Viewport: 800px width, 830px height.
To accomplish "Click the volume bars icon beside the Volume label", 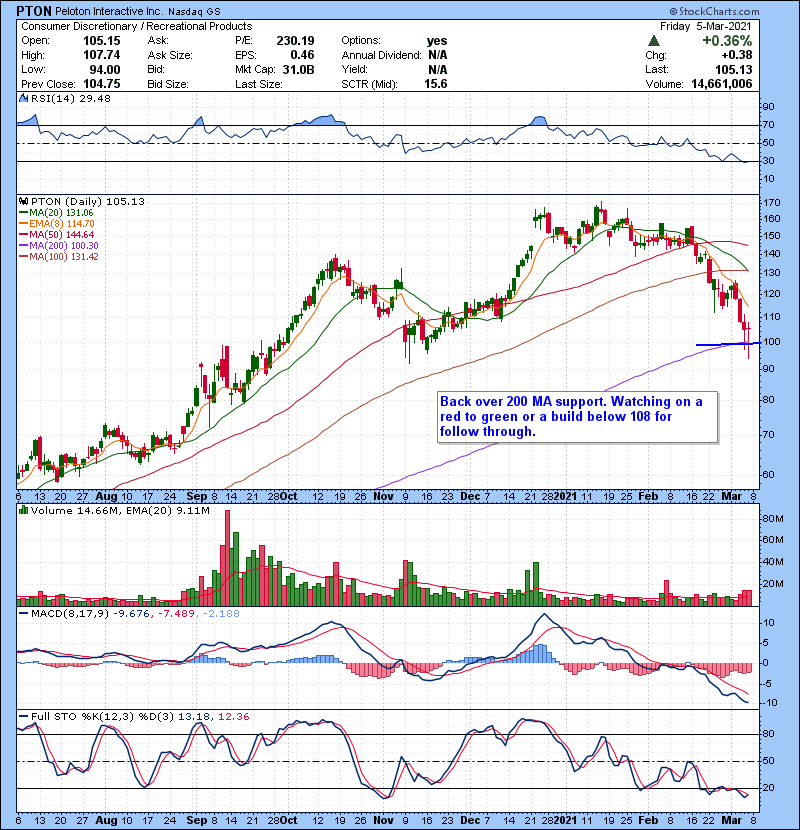I will point(23,510).
